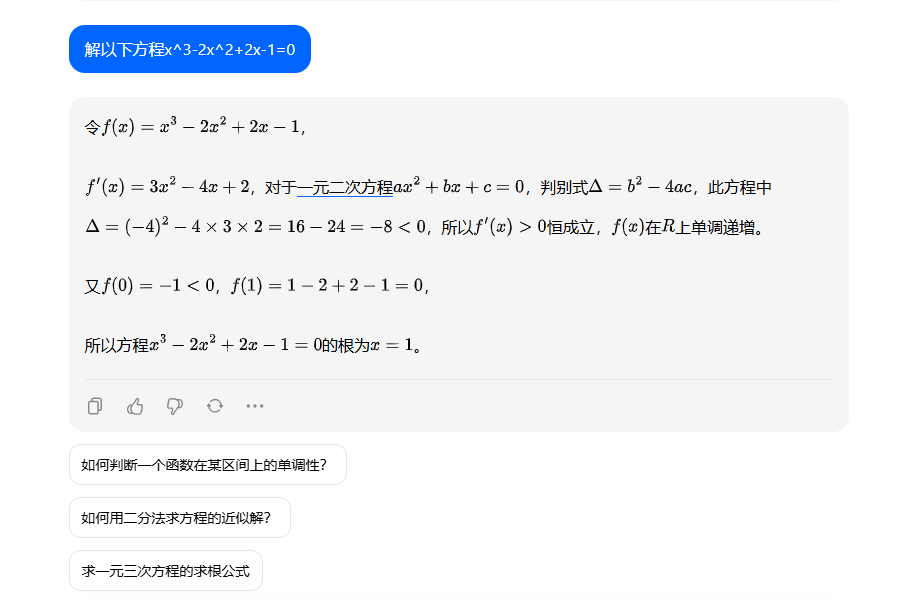Expand additional response actions via the dots
The height and width of the screenshot is (600, 922).
254,406
